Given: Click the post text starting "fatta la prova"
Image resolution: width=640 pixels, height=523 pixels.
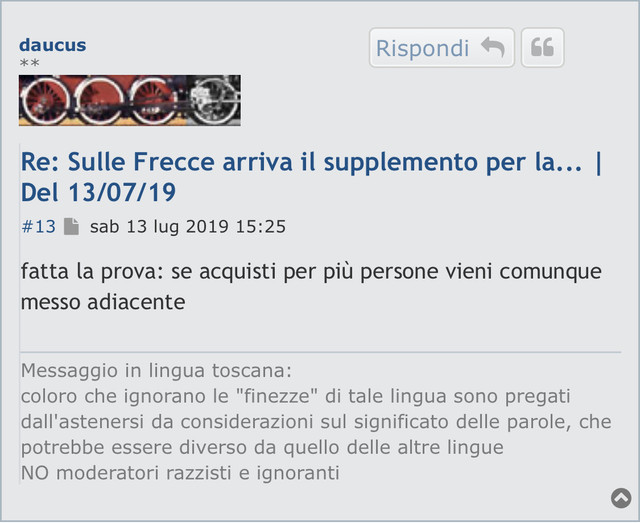Looking at the screenshot, I should click(311, 287).
